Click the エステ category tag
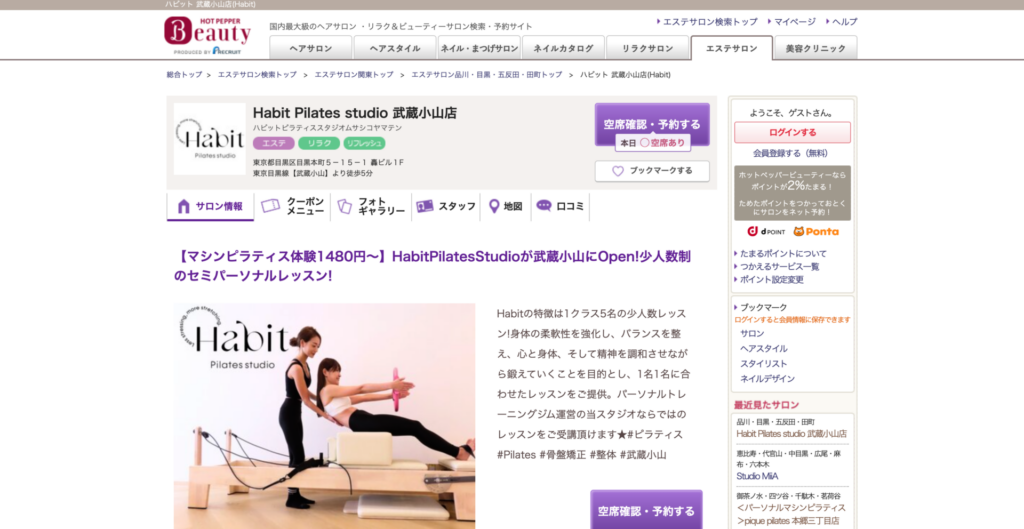Viewport: 1024px width, 529px height. 274,143
